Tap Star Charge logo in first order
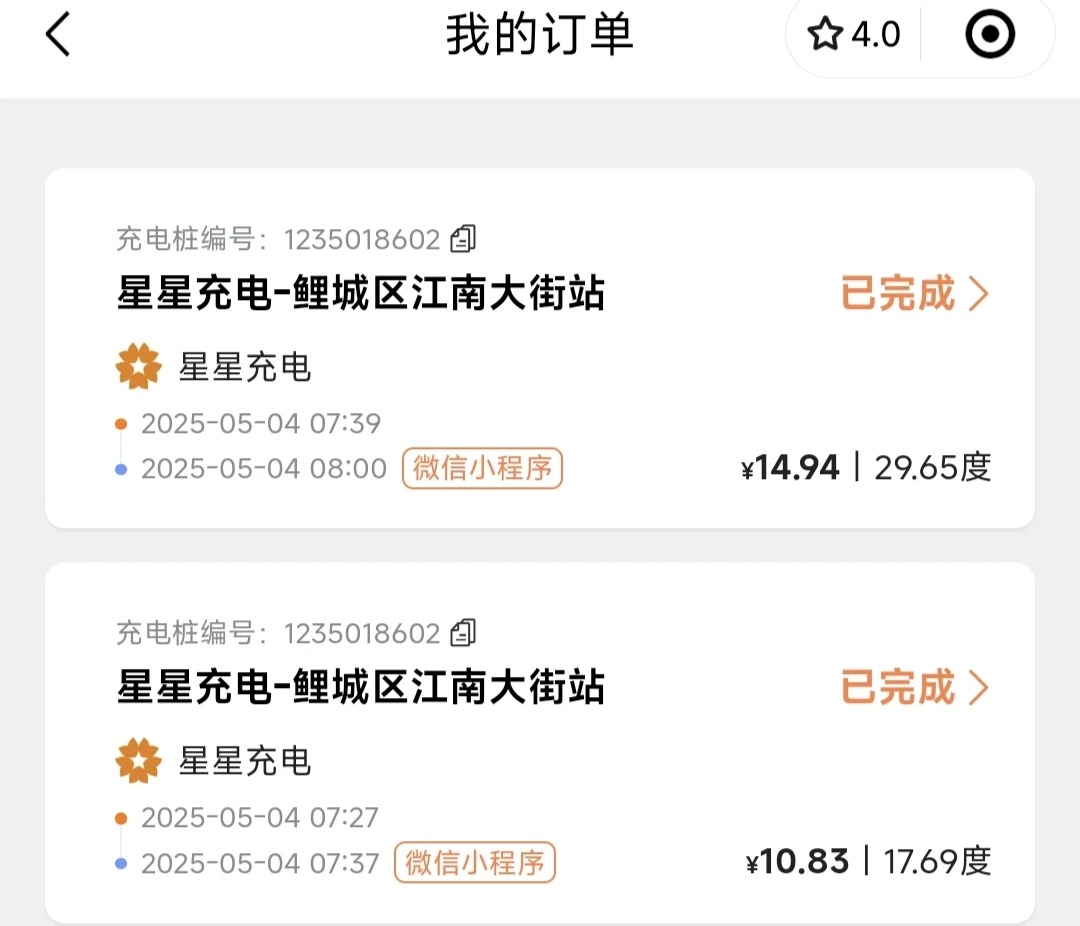The height and width of the screenshot is (926, 1080). 138,367
